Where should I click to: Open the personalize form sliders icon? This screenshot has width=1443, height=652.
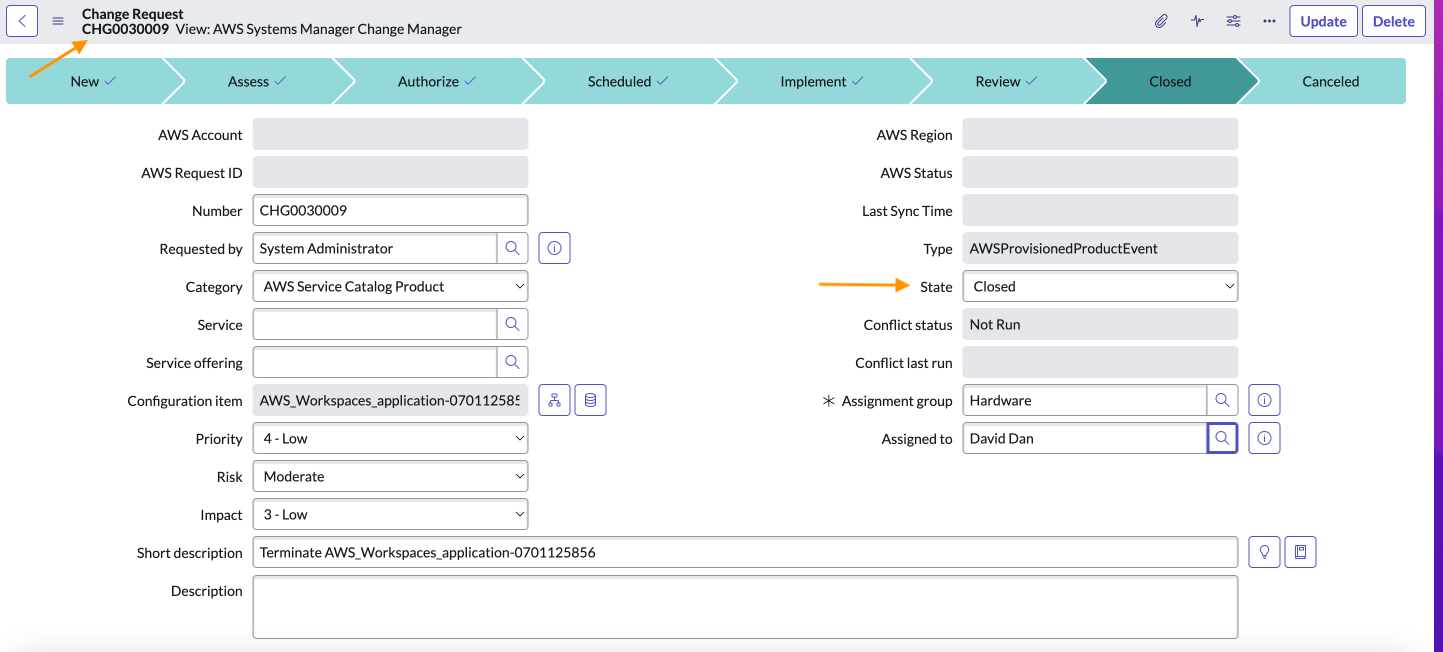coord(1233,20)
